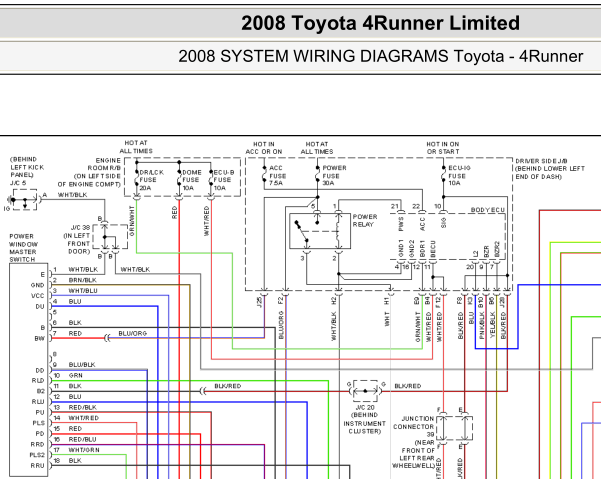This screenshot has height=479, width=601.
Task: Click the "J/C 20" behind instrument cluster label
Action: pyautogui.click(x=365, y=419)
